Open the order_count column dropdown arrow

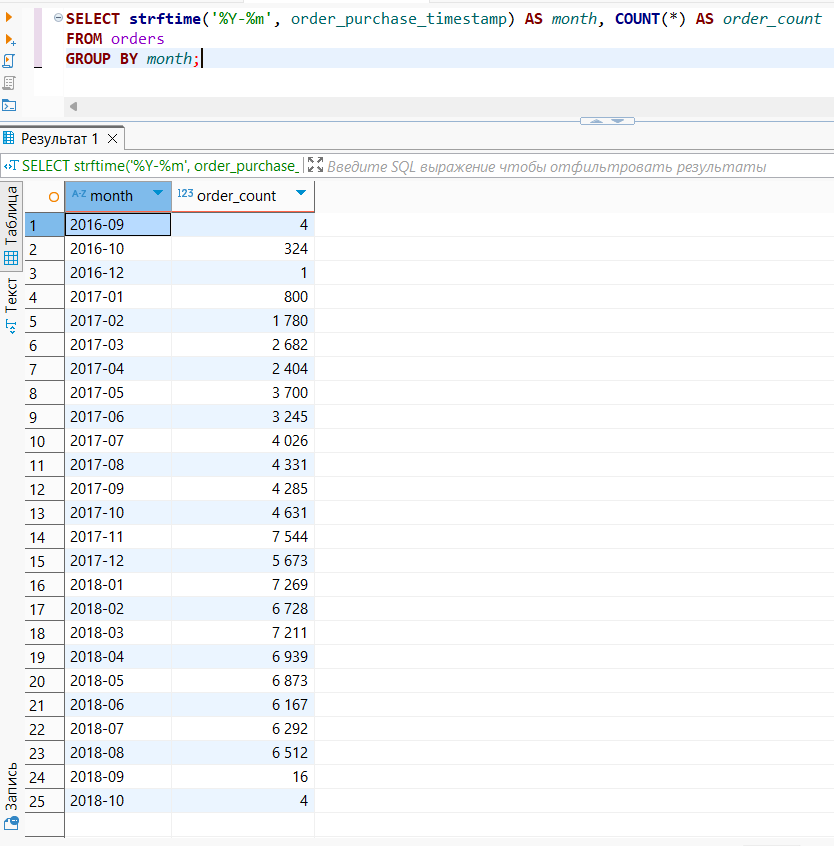click(x=301, y=194)
